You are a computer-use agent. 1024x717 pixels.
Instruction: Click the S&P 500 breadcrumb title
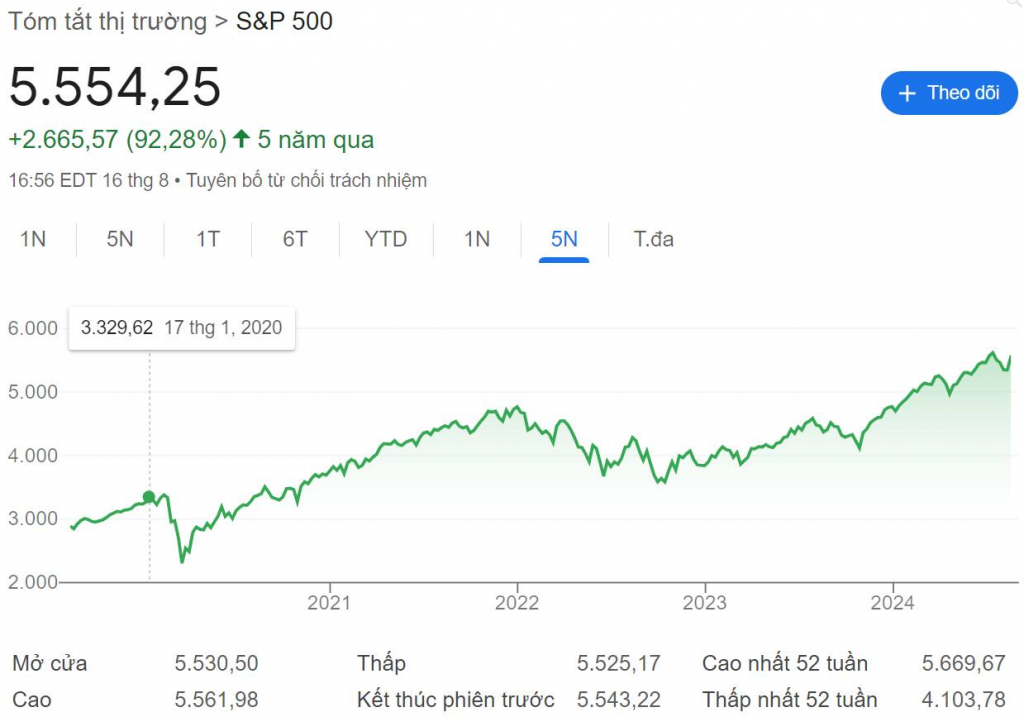pyautogui.click(x=284, y=20)
